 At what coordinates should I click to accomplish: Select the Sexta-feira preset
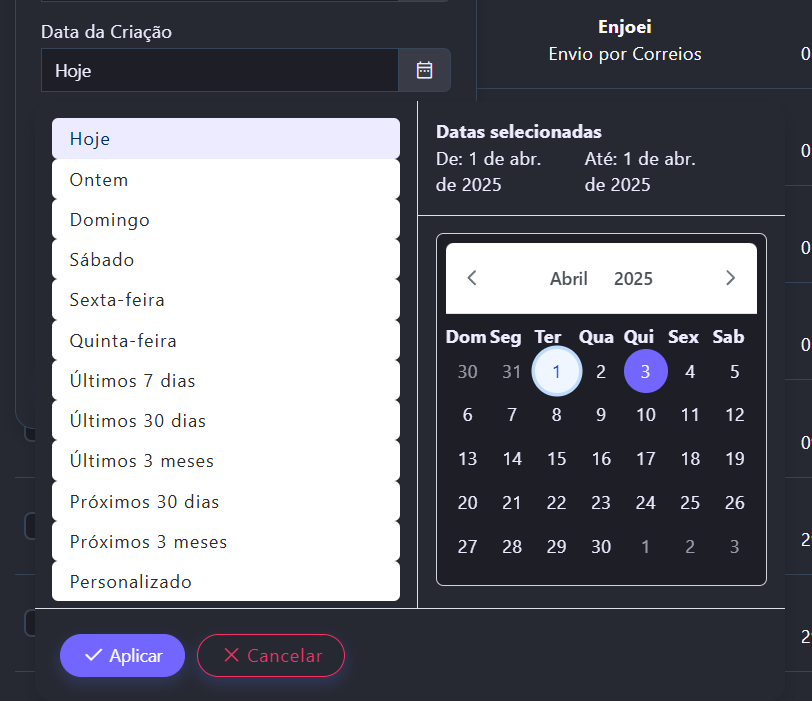coord(226,300)
